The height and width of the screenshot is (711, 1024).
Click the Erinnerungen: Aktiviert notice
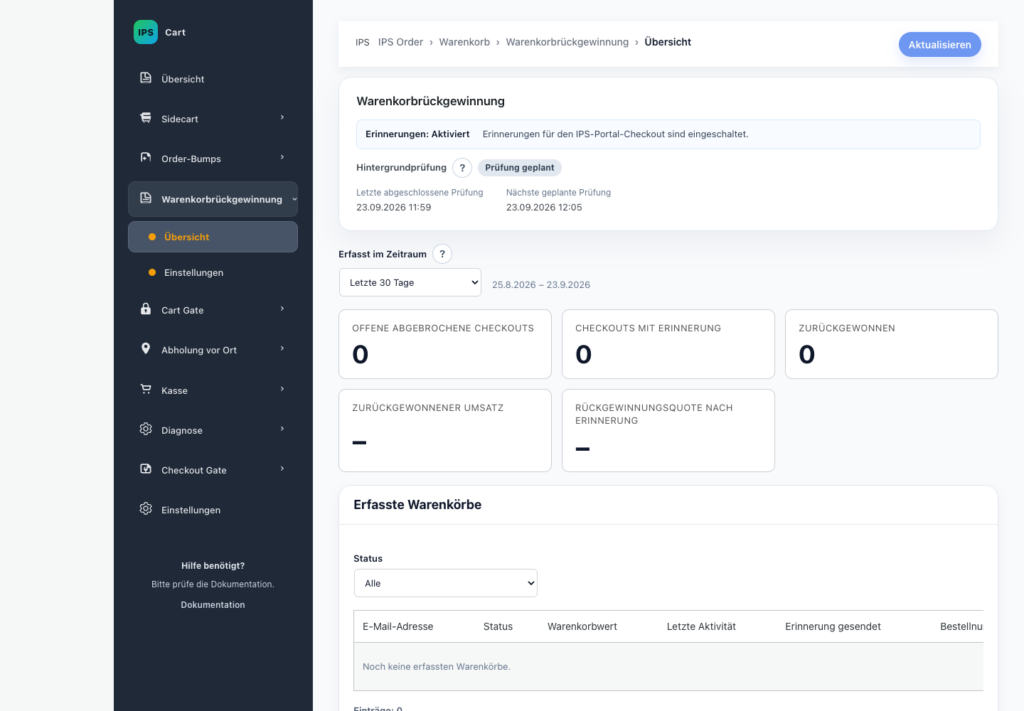668,134
